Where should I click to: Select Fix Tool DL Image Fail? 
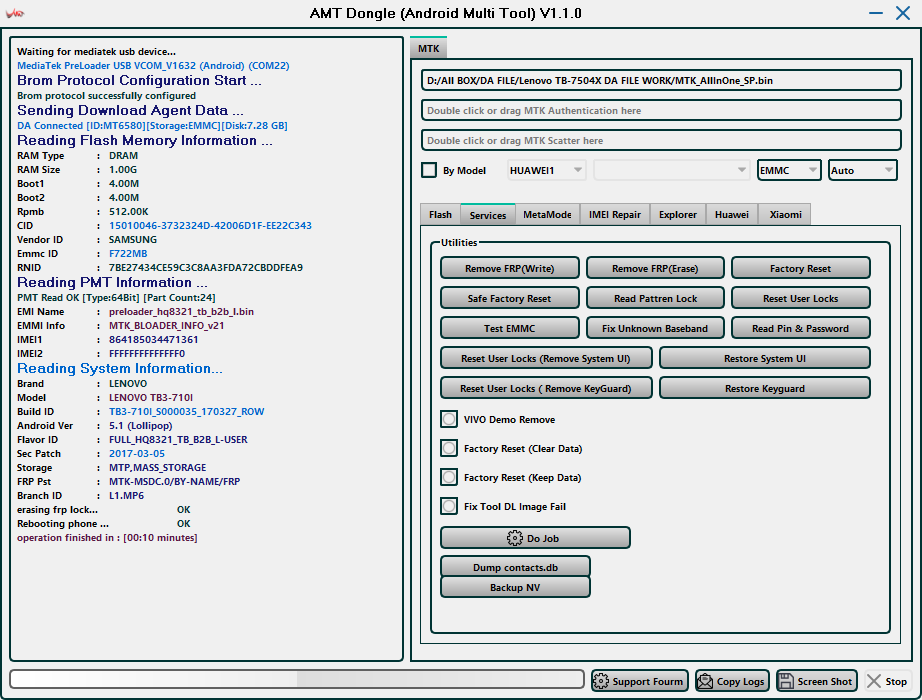[x=450, y=507]
